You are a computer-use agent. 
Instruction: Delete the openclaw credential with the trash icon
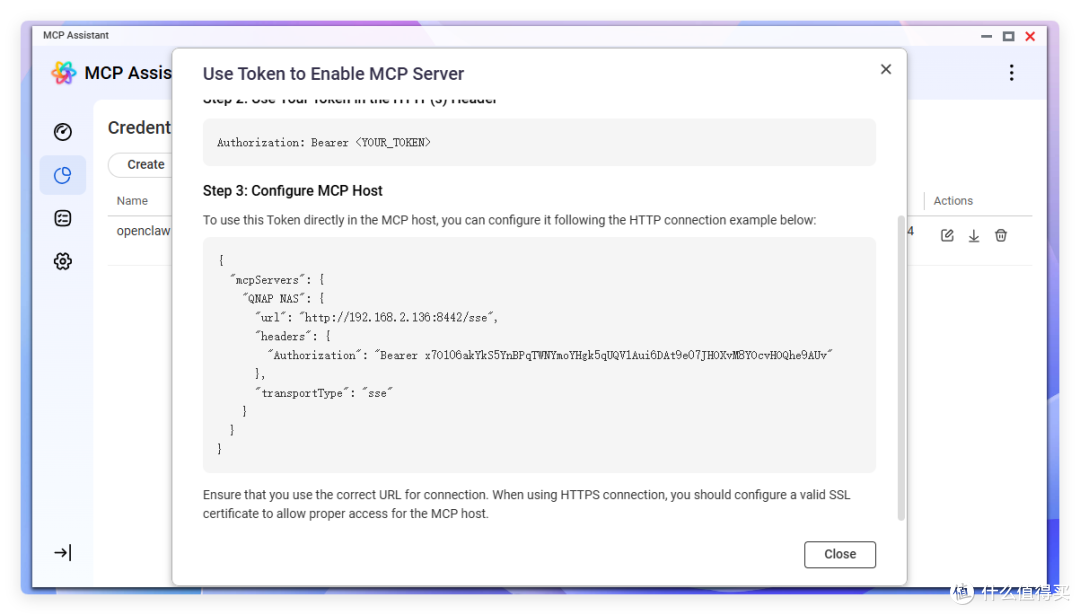click(x=1001, y=236)
